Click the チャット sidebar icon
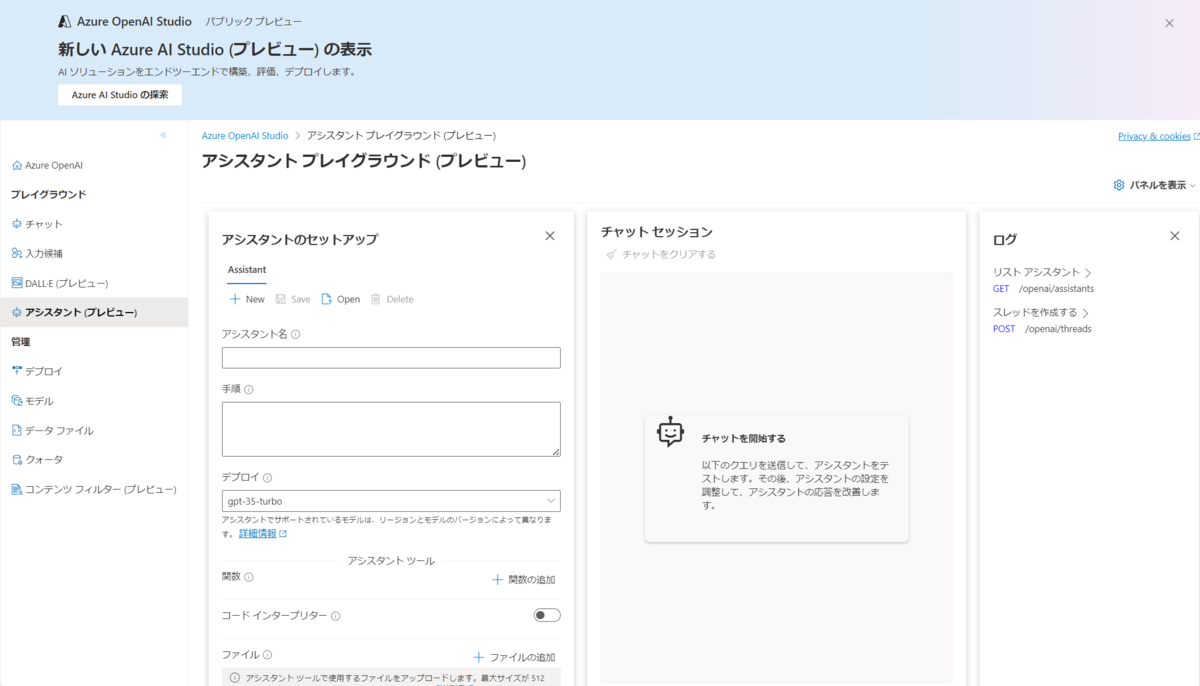The width and height of the screenshot is (1200, 686). pos(16,224)
